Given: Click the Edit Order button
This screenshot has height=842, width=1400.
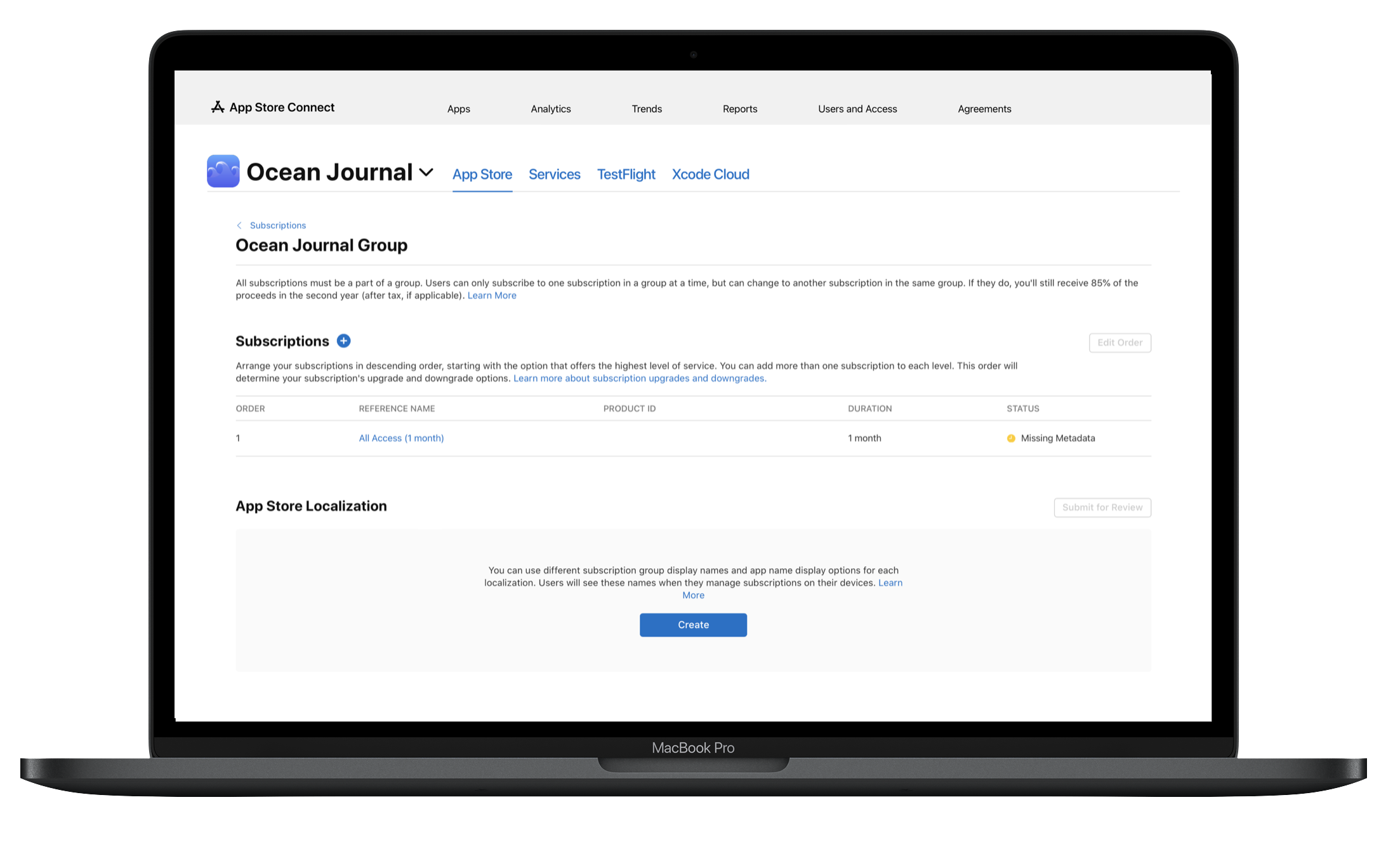Looking at the screenshot, I should [x=1120, y=342].
